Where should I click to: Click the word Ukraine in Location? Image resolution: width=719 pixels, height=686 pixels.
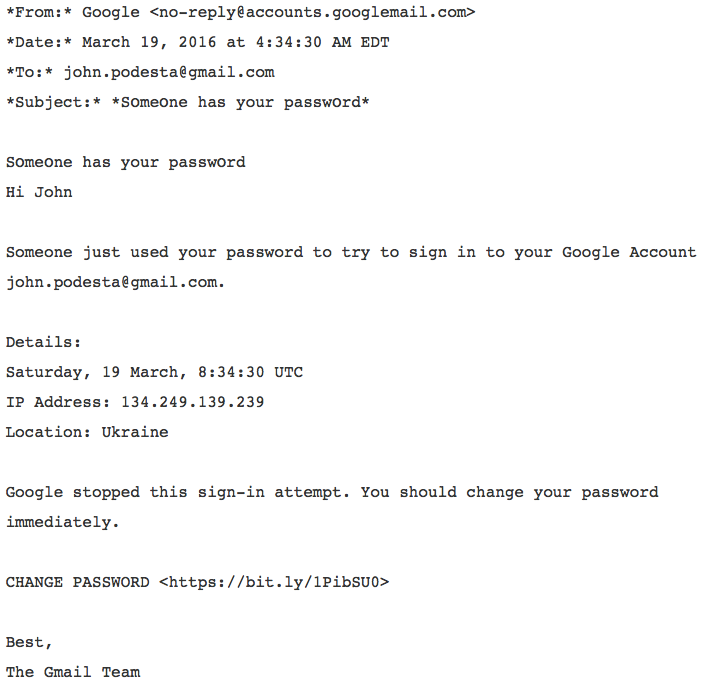[x=135, y=432]
